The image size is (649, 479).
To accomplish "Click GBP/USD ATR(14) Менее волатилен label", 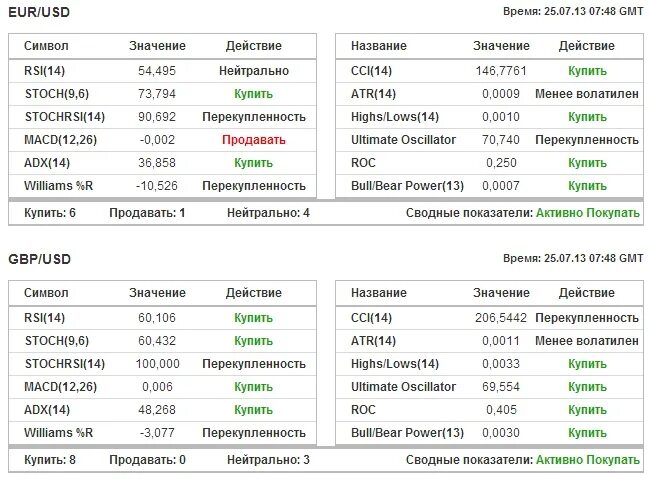I will point(587,341).
